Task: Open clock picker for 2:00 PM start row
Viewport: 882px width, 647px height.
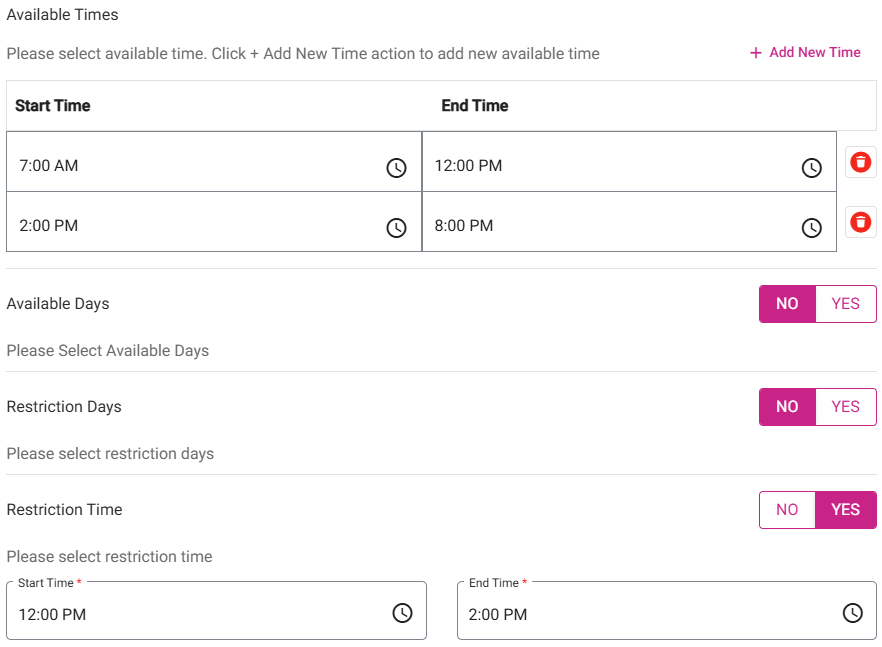Action: click(397, 228)
